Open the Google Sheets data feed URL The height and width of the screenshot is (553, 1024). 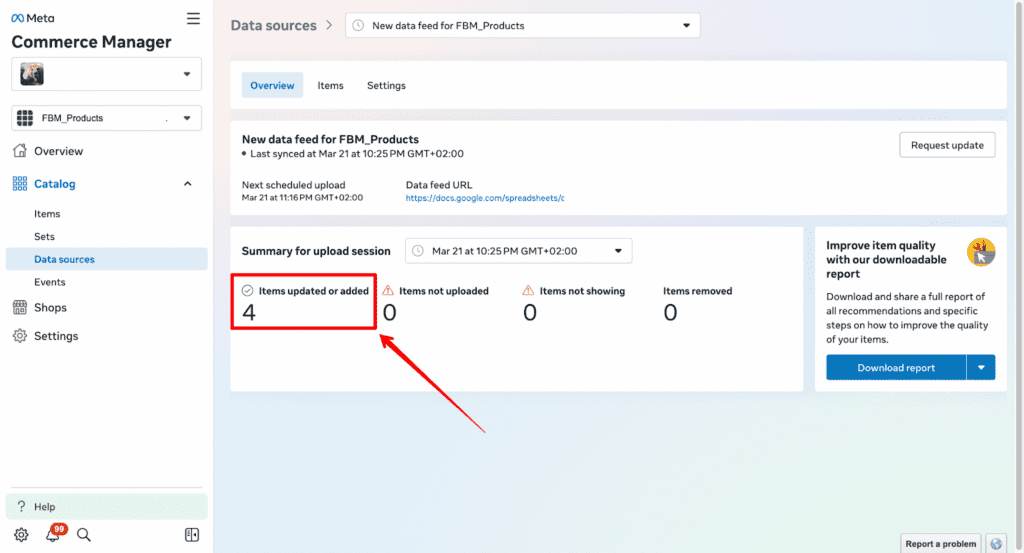(485, 198)
